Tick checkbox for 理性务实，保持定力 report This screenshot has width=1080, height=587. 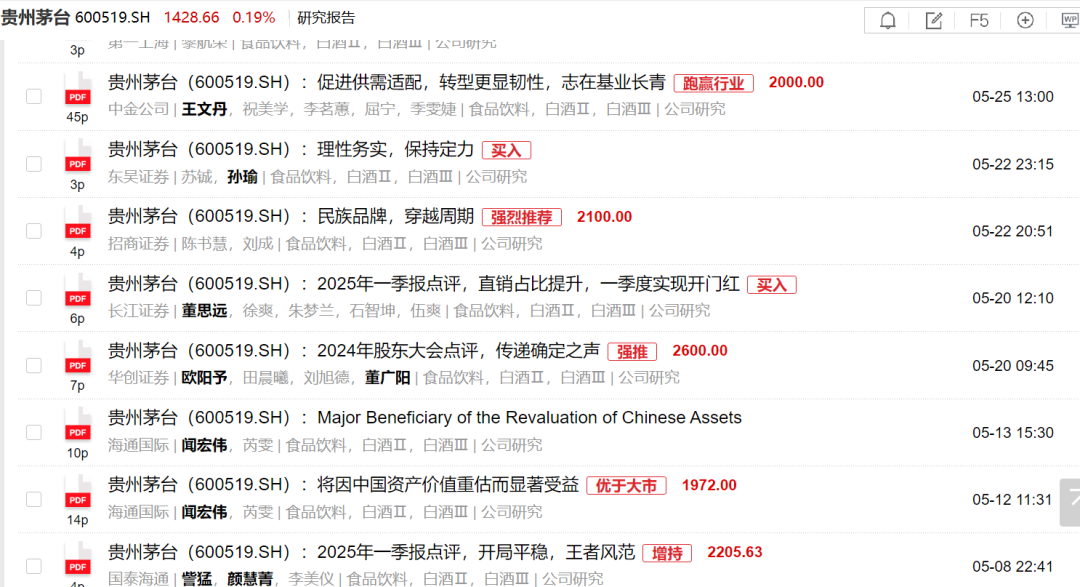click(x=34, y=164)
